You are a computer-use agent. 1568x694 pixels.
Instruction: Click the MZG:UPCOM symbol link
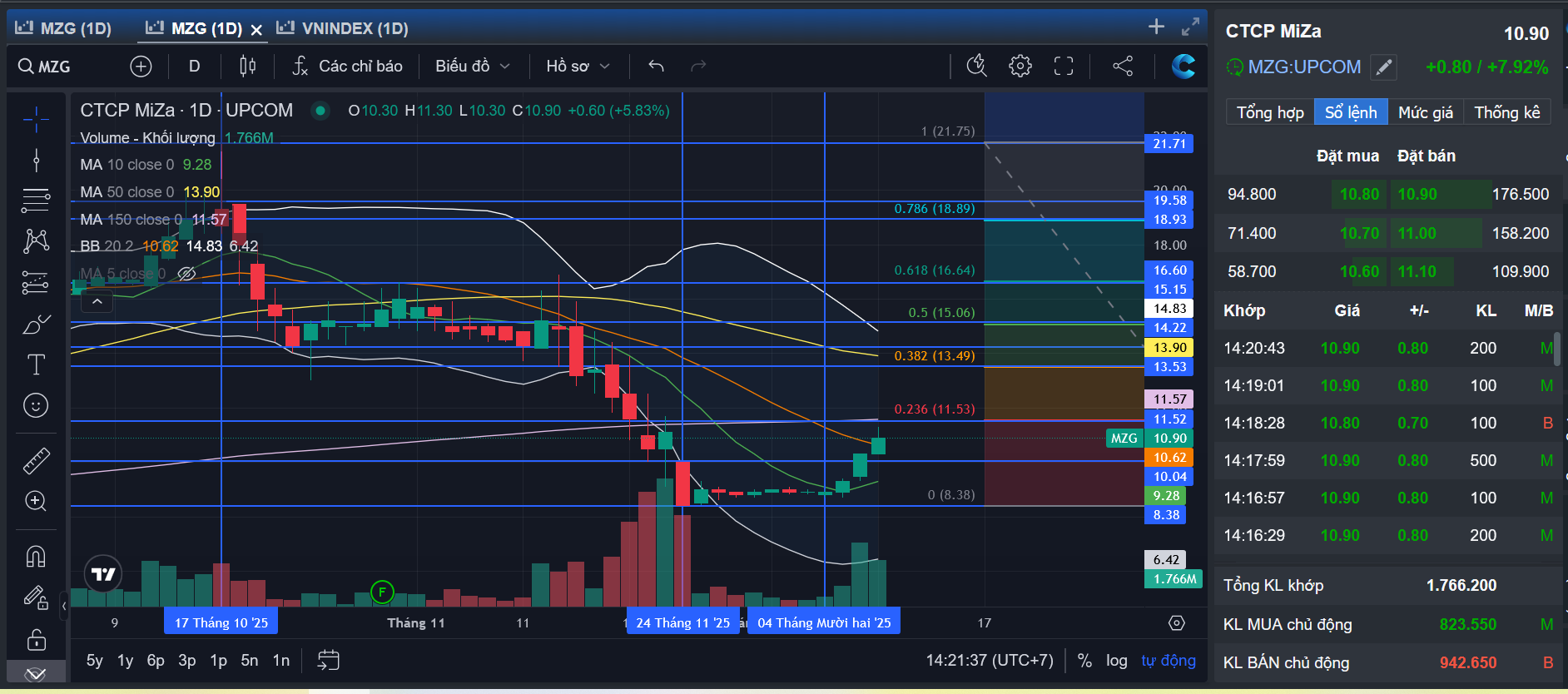1304,67
